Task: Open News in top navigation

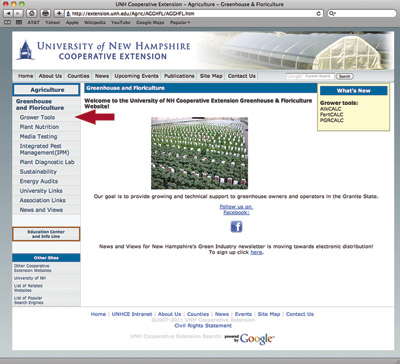Action: click(x=102, y=76)
